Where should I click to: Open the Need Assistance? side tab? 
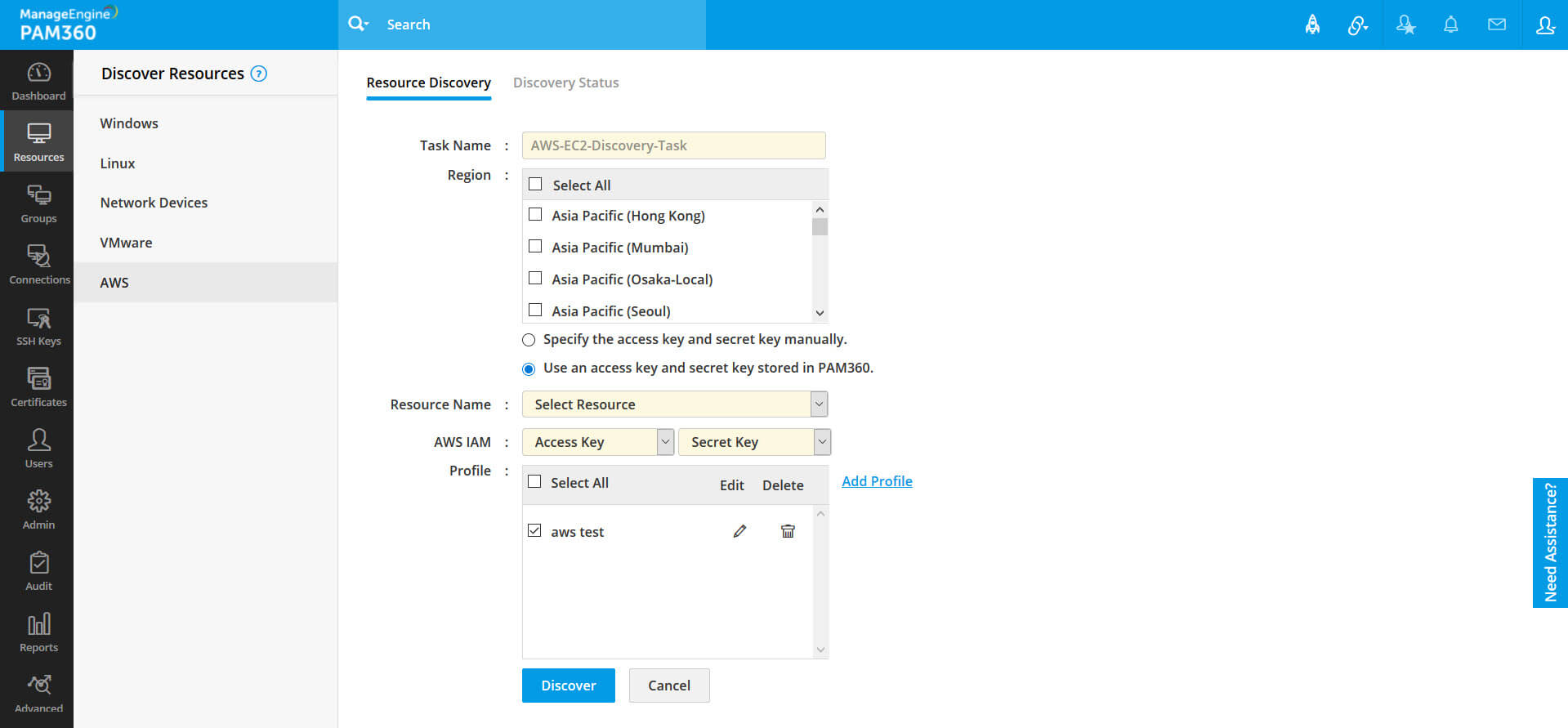1550,543
